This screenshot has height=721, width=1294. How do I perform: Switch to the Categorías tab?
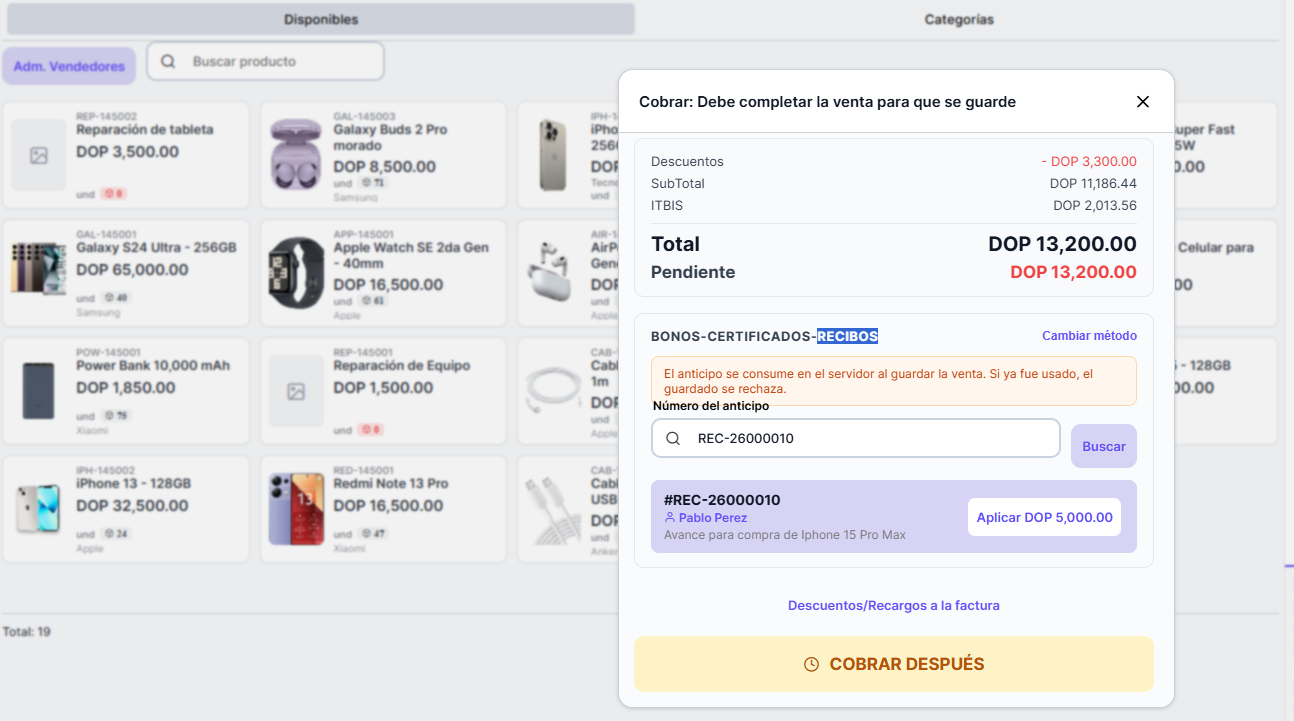tap(959, 19)
